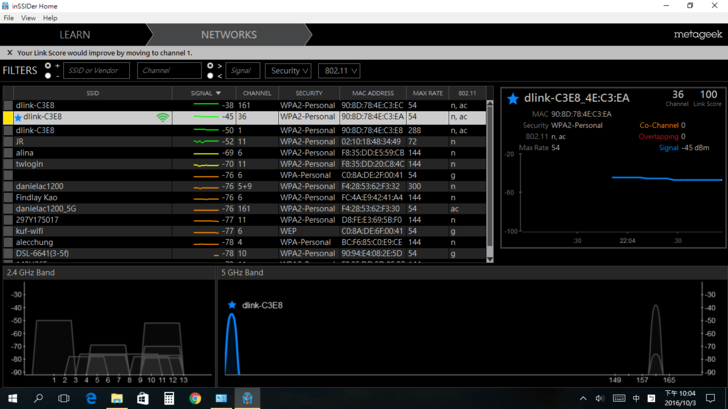The height and width of the screenshot is (409, 728).
Task: Open Task View from taskbar
Action: click(x=64, y=398)
